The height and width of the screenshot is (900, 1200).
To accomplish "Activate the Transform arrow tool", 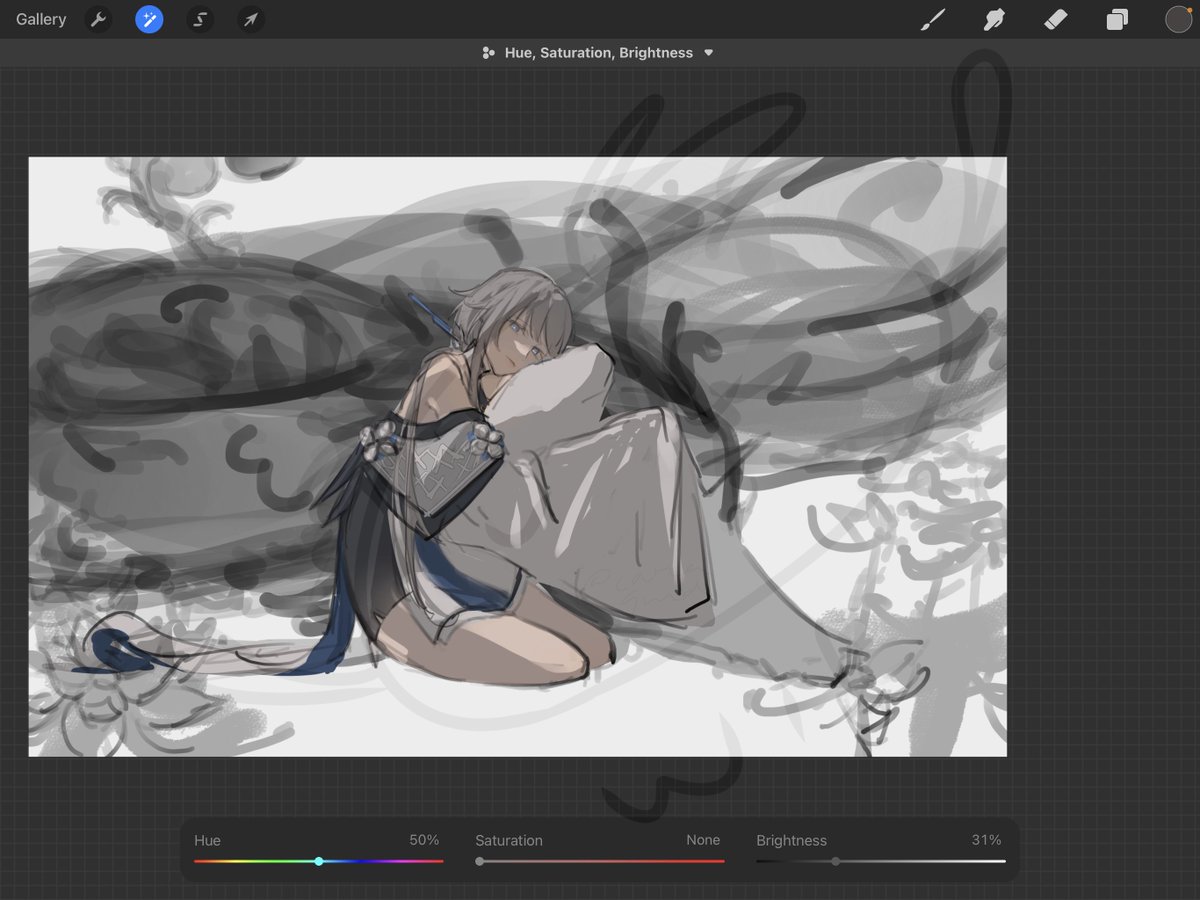I will pyautogui.click(x=251, y=19).
